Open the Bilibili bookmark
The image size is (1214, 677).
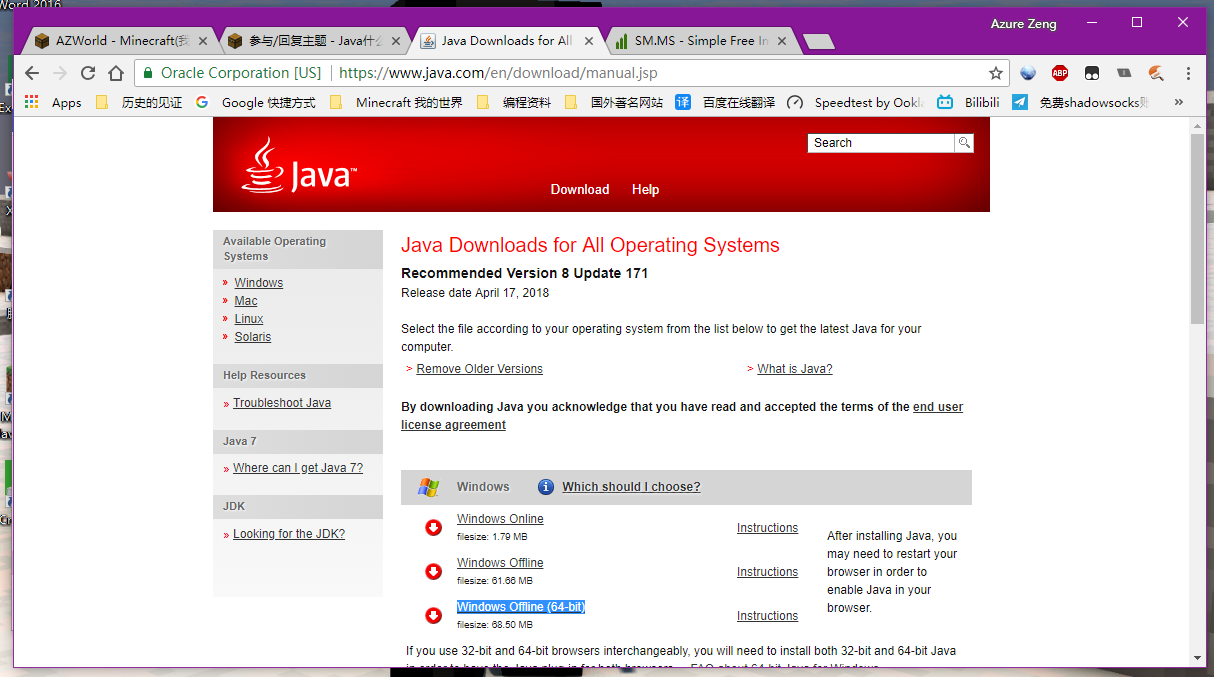[x=968, y=102]
